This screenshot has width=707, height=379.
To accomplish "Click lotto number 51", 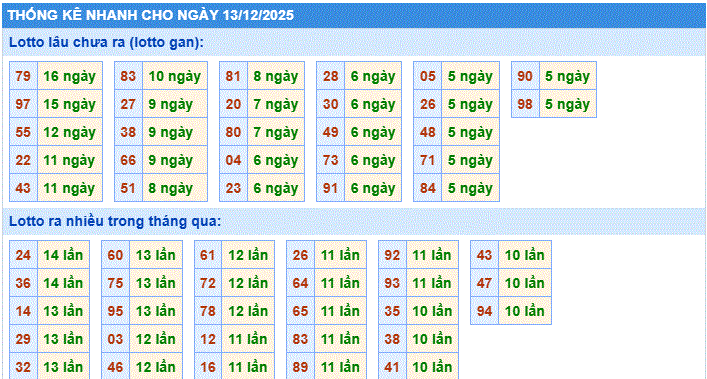I will (x=128, y=188).
